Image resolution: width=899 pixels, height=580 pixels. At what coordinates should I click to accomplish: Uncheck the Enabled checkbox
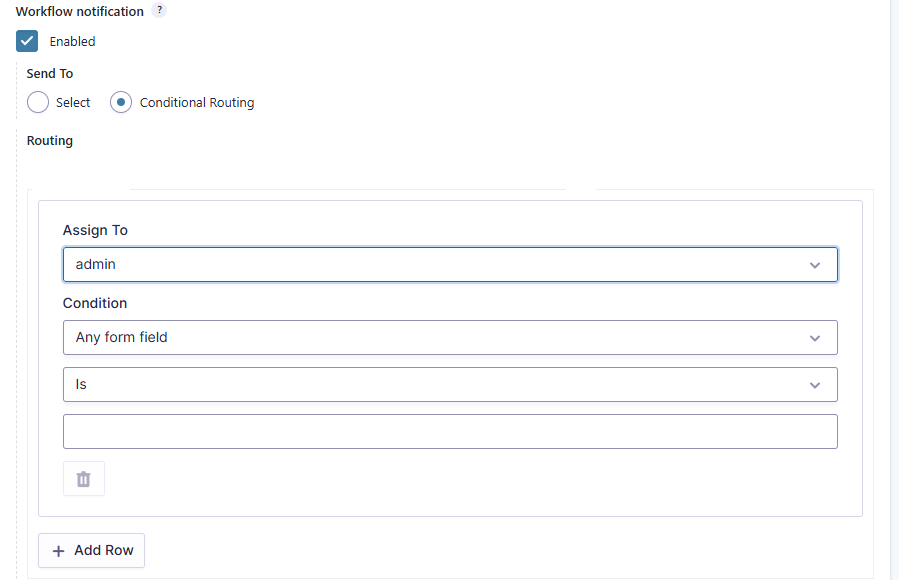28,41
